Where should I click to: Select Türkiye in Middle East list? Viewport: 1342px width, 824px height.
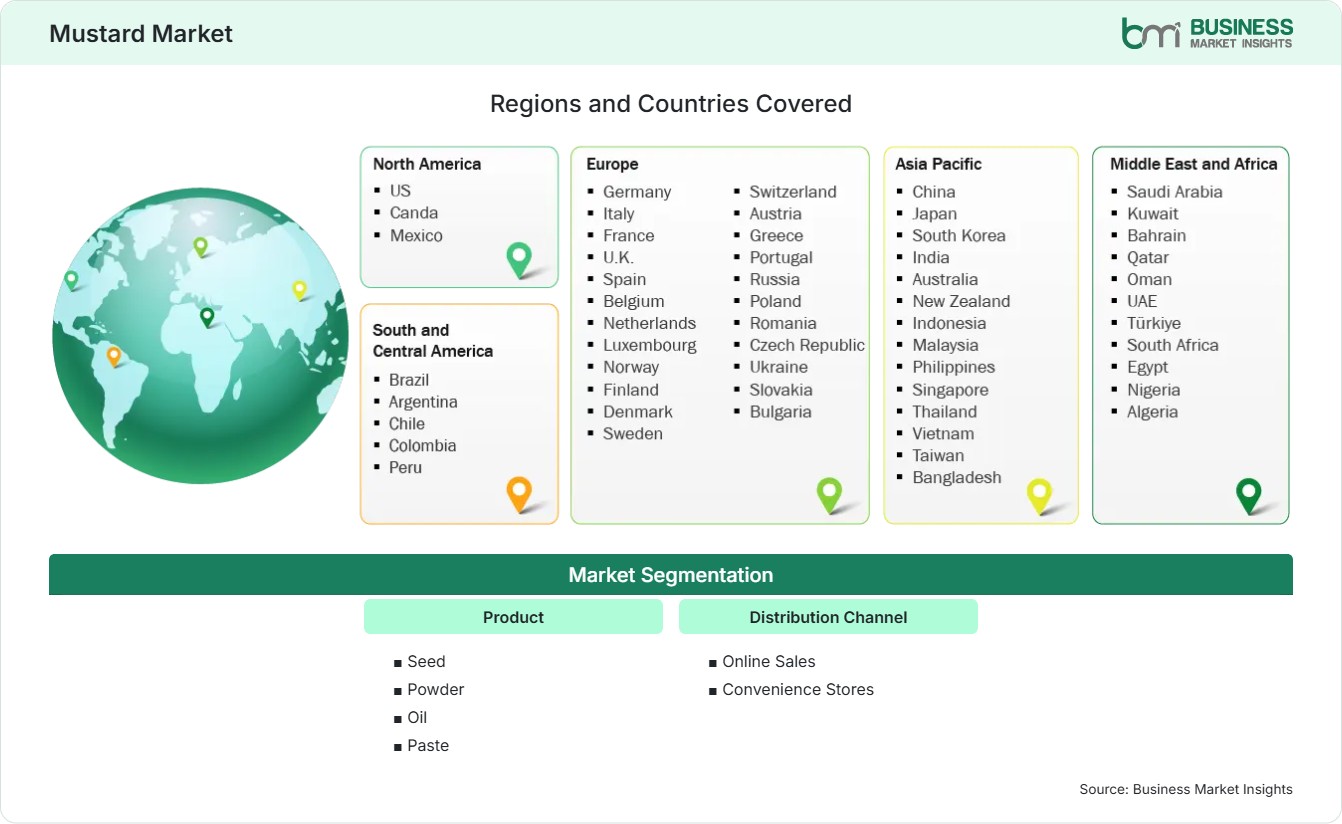[x=1154, y=323]
